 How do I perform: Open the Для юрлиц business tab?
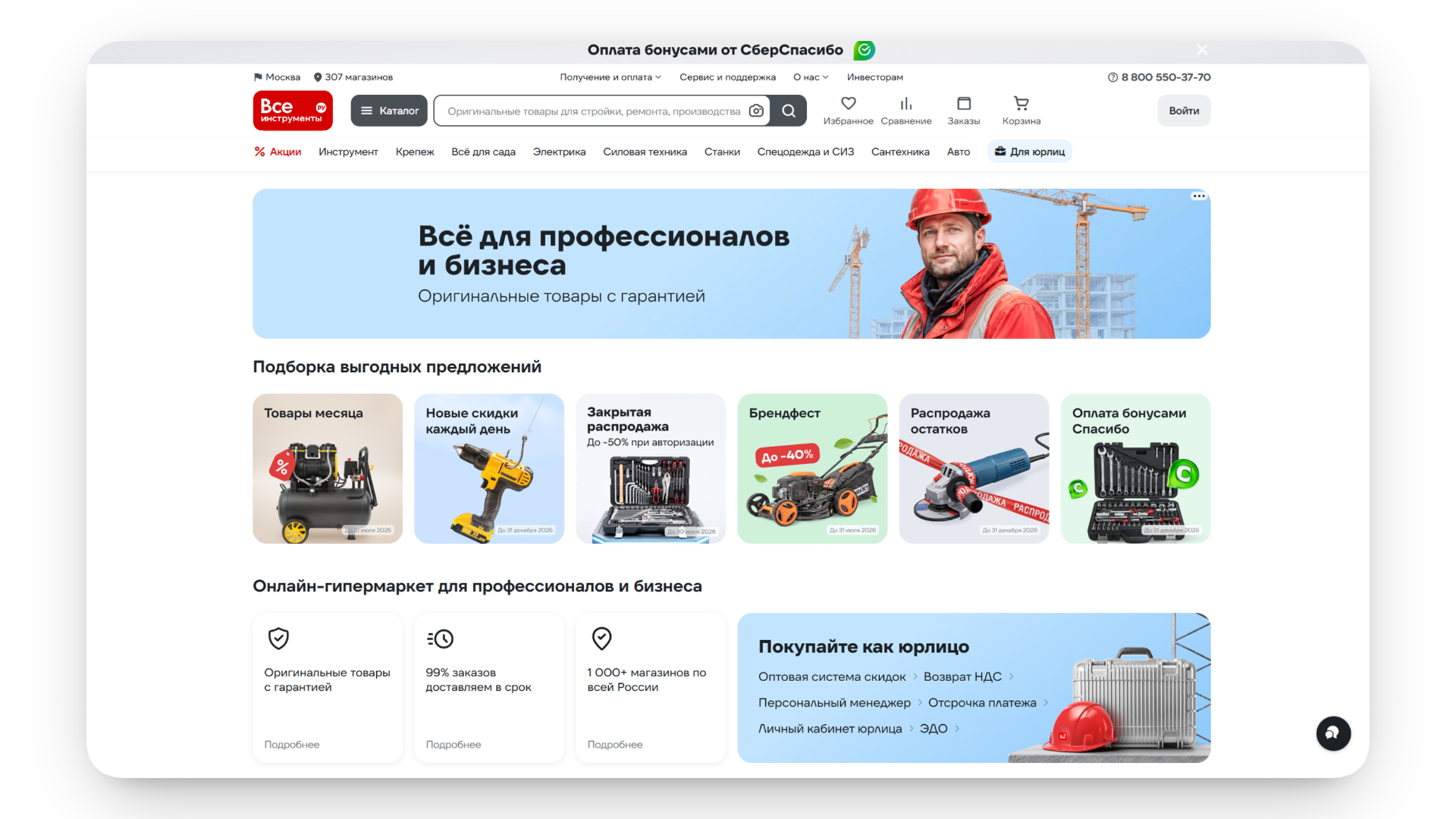(1030, 152)
